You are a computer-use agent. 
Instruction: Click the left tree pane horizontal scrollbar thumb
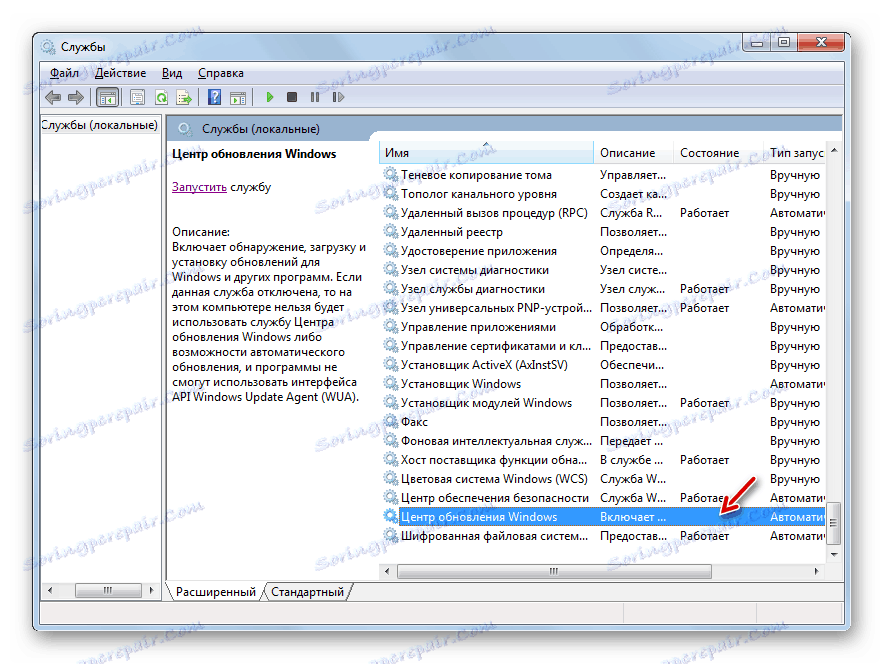tap(108, 591)
